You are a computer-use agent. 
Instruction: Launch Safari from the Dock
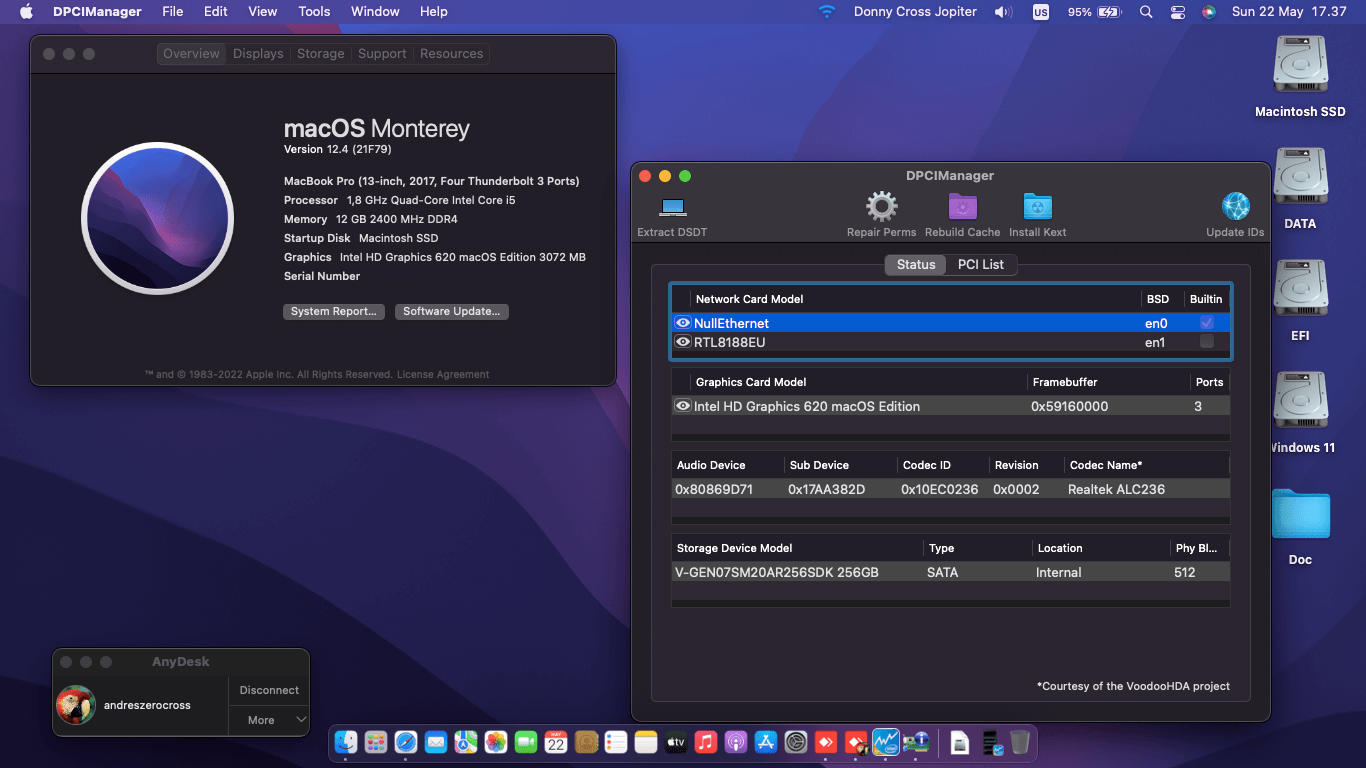[406, 742]
